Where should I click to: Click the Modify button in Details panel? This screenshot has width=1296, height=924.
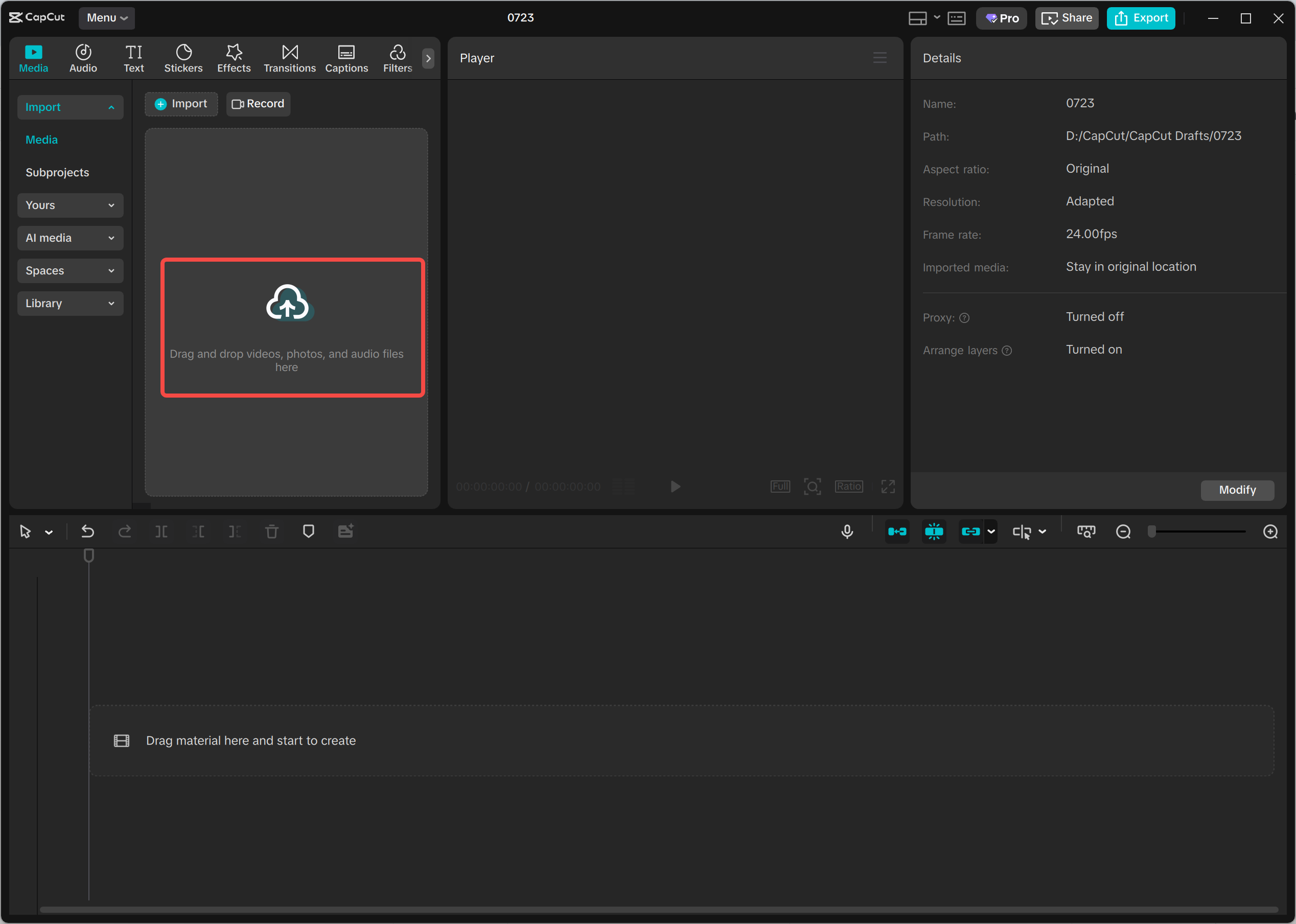tap(1237, 490)
